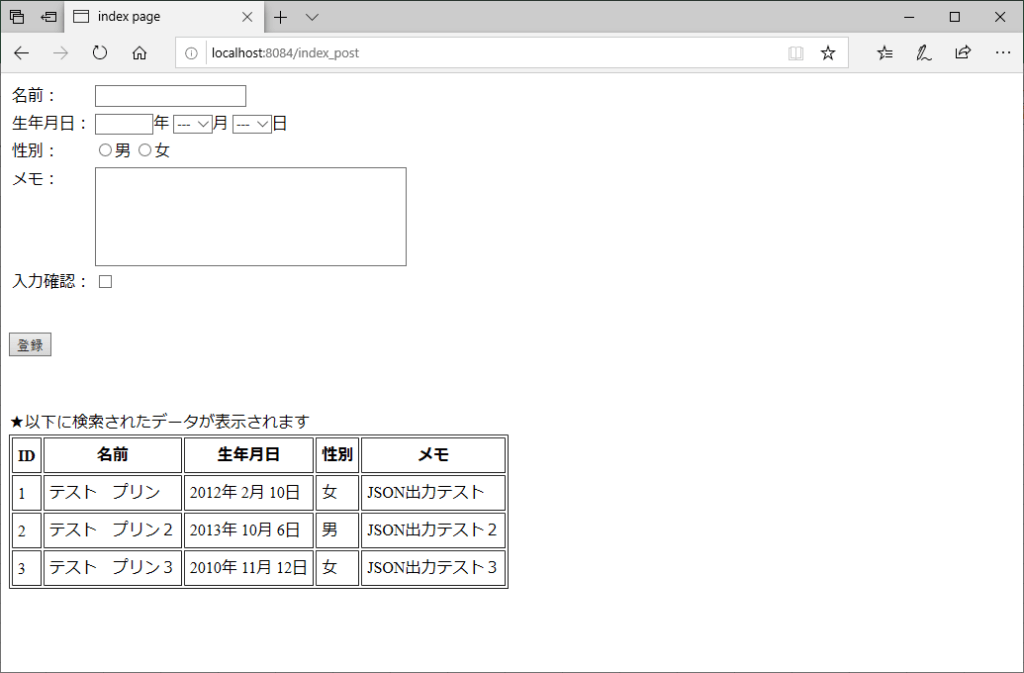Open a new browser tab
The height and width of the screenshot is (673, 1024).
[283, 17]
